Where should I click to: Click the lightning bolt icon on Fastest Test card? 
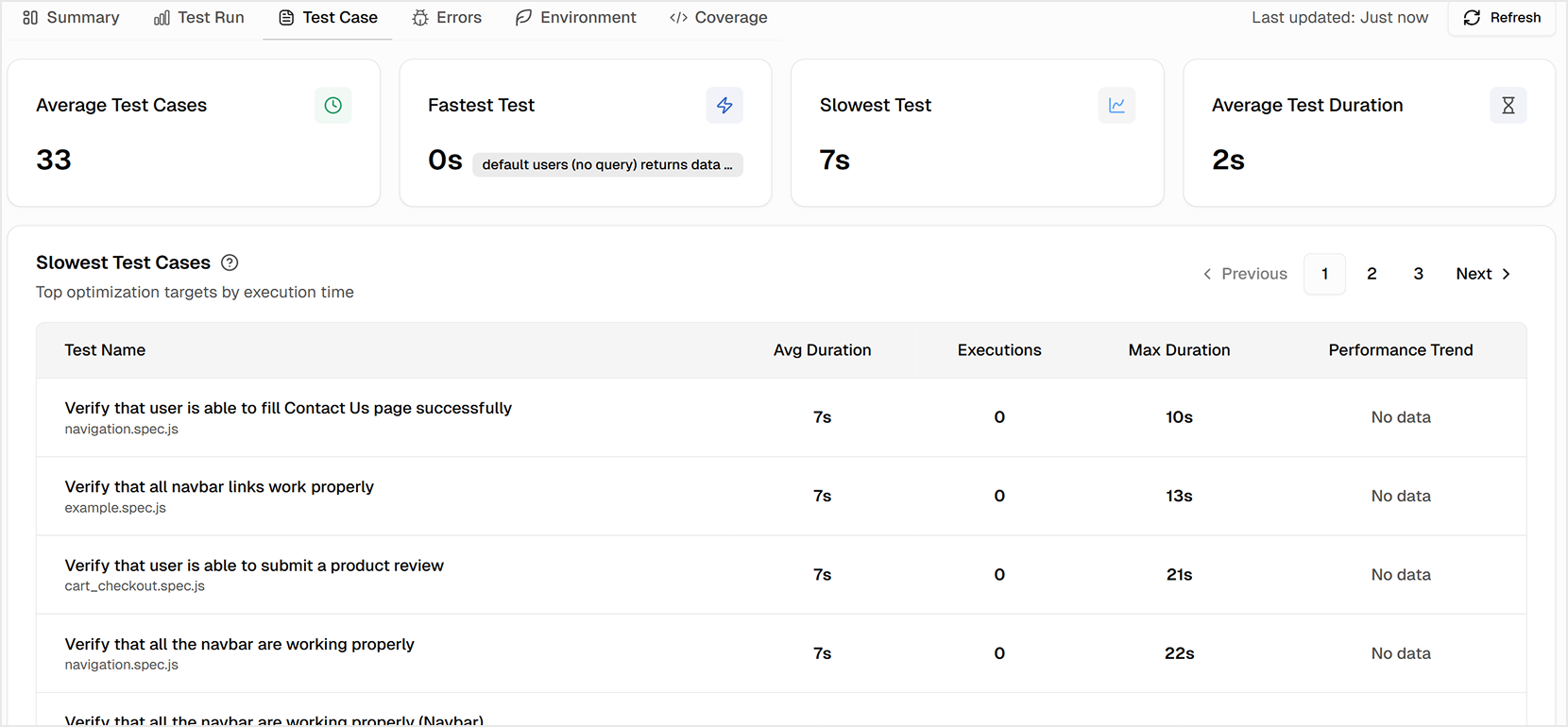pyautogui.click(x=724, y=106)
